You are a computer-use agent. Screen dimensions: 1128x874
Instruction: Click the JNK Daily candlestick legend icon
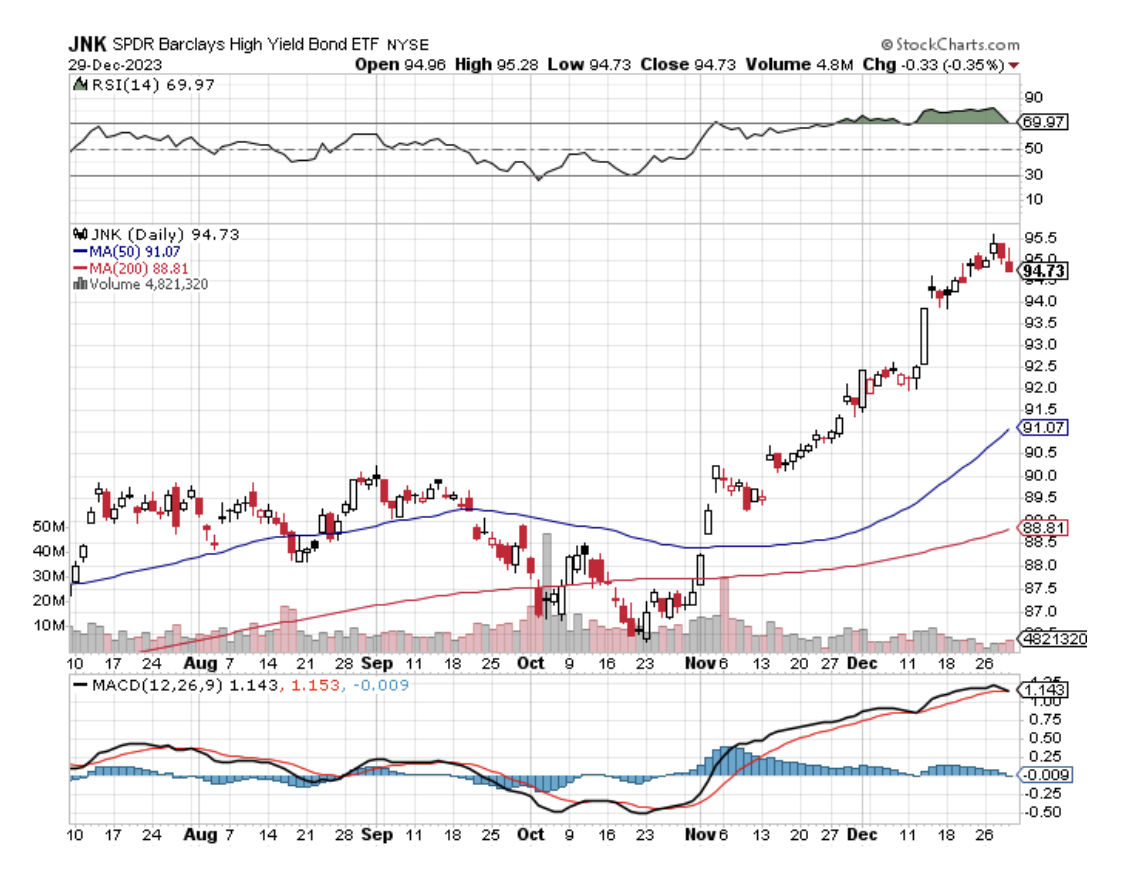[81, 234]
